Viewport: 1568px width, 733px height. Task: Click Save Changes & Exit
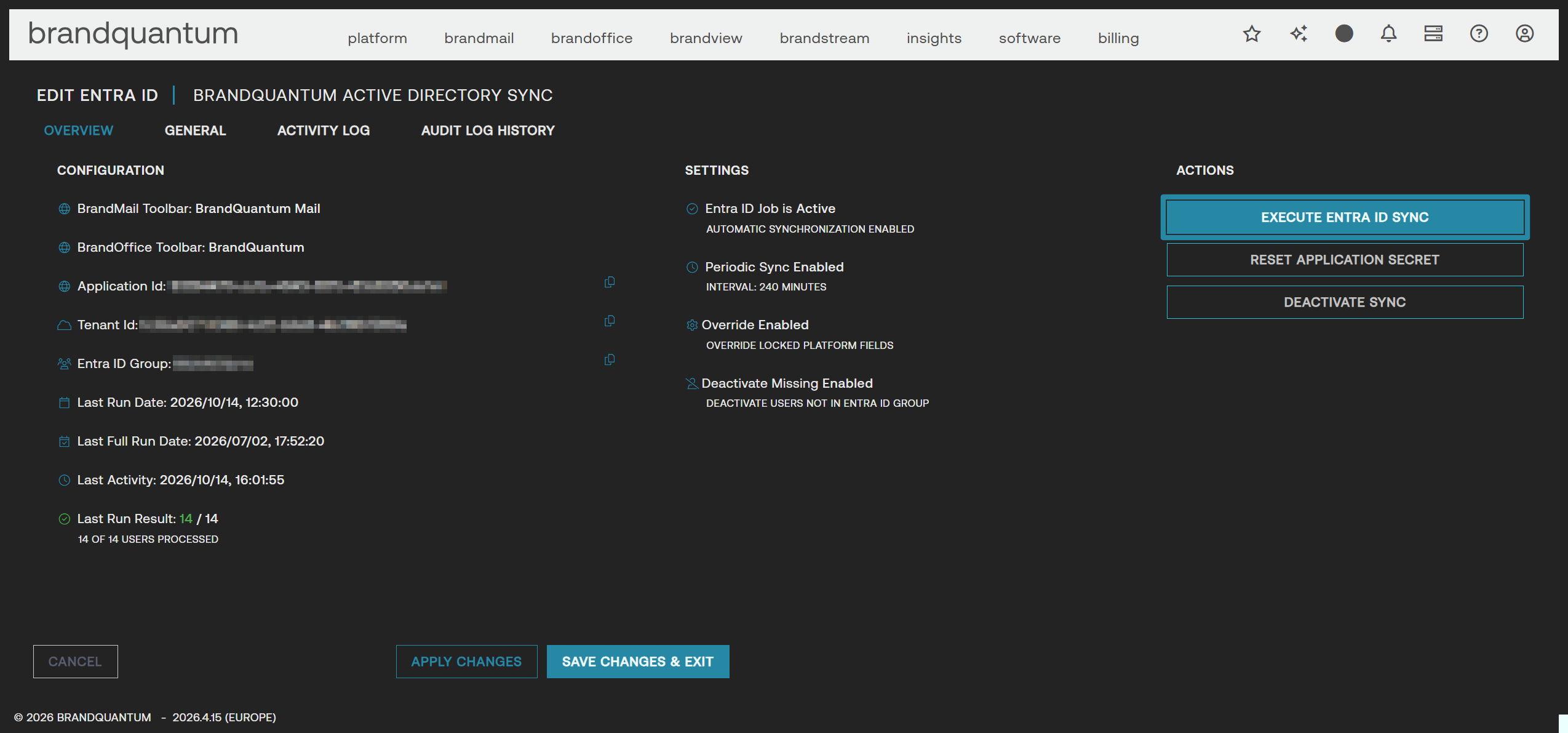coord(638,662)
